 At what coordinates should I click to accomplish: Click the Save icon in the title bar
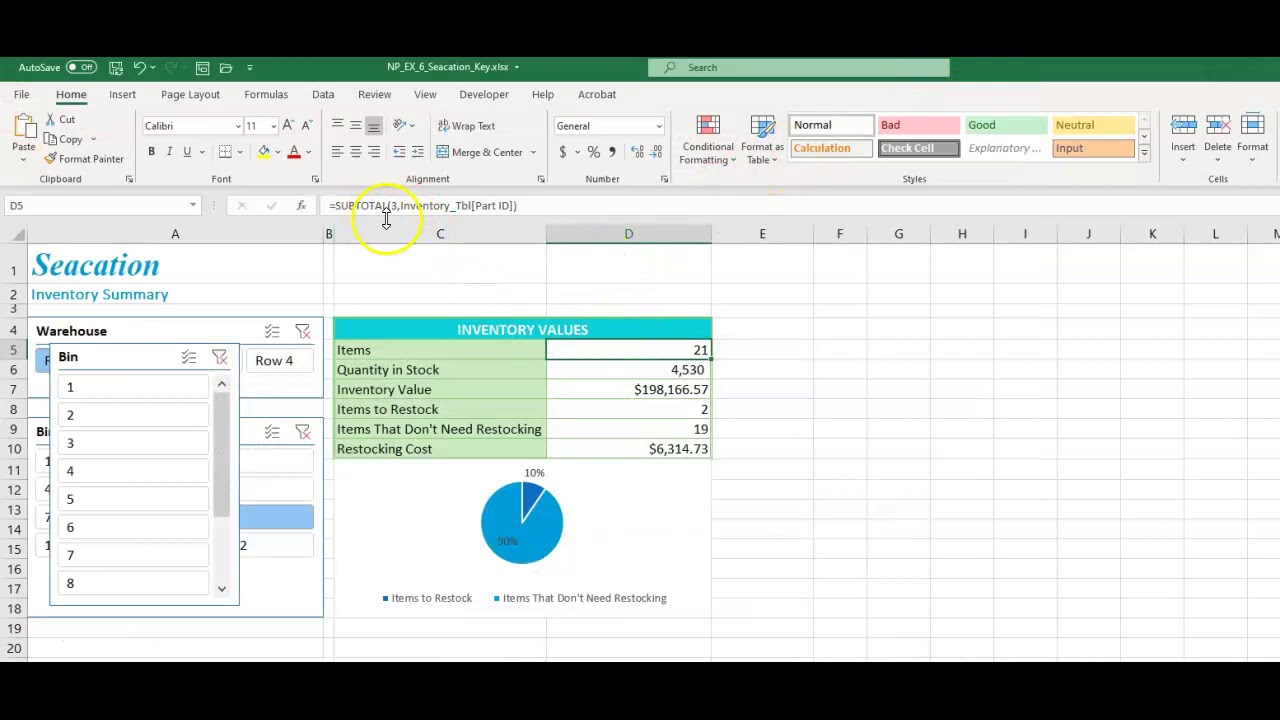point(116,67)
